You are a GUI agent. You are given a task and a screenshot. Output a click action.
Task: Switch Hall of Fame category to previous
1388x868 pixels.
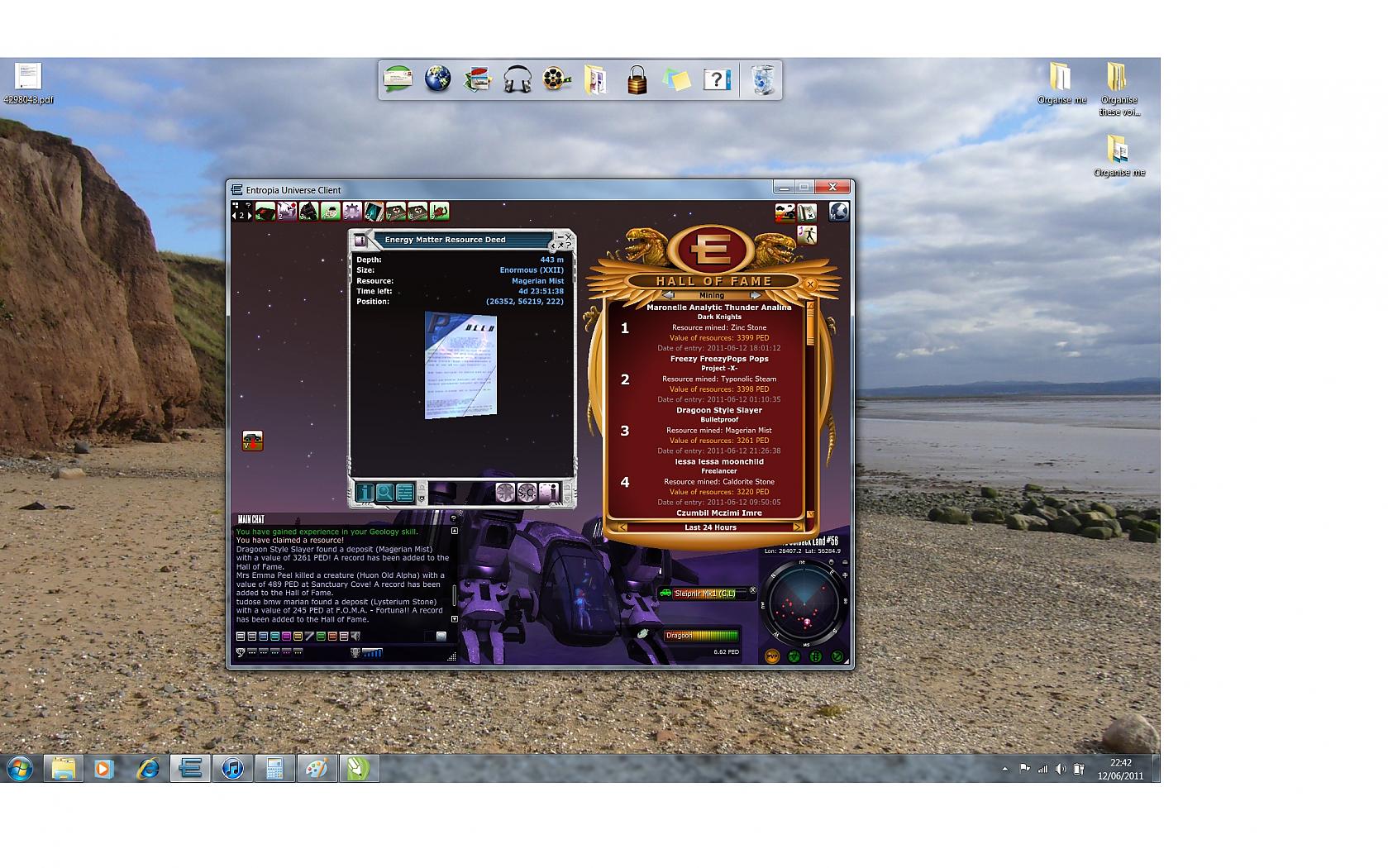pyautogui.click(x=669, y=295)
